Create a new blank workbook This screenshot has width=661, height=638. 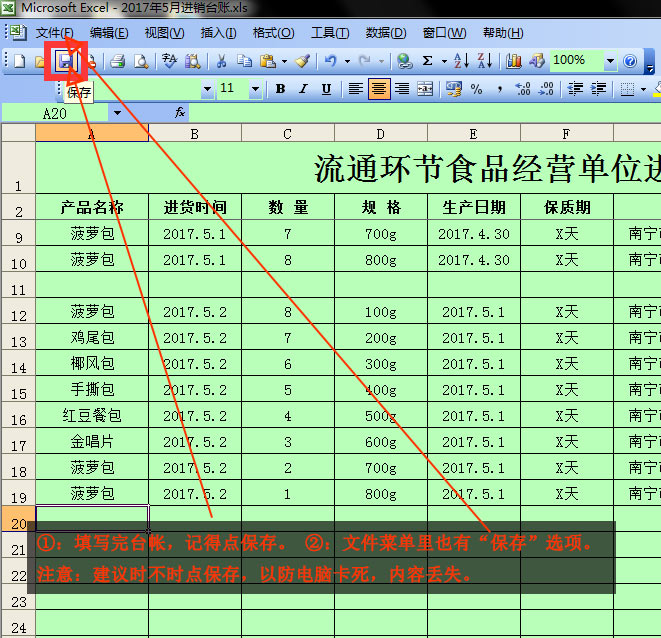(19, 61)
